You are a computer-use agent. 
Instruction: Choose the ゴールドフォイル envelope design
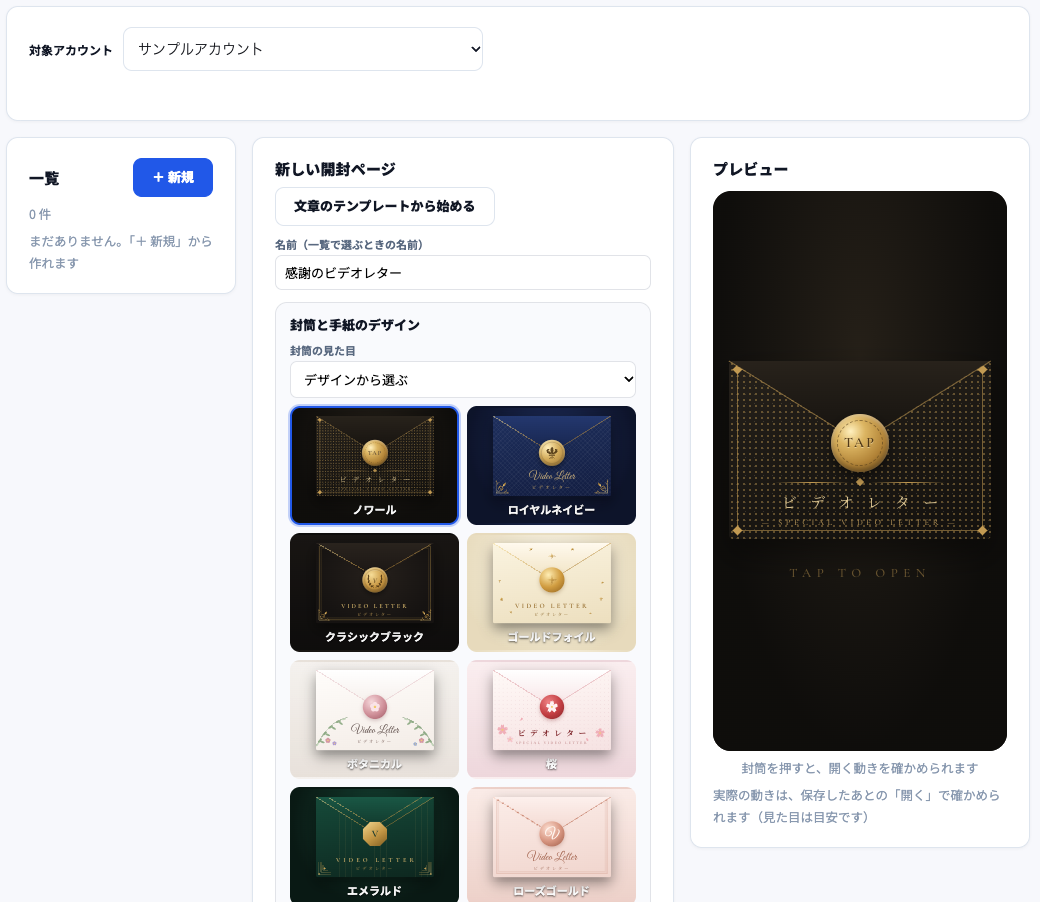(551, 592)
